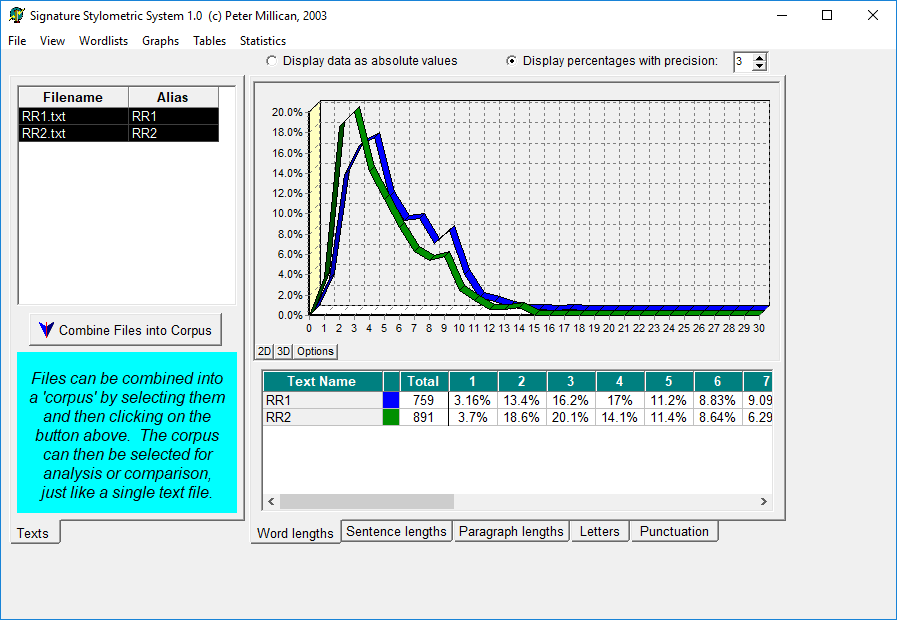The height and width of the screenshot is (620, 897).
Task: Select RR1.txt in the file list
Action: [74, 116]
